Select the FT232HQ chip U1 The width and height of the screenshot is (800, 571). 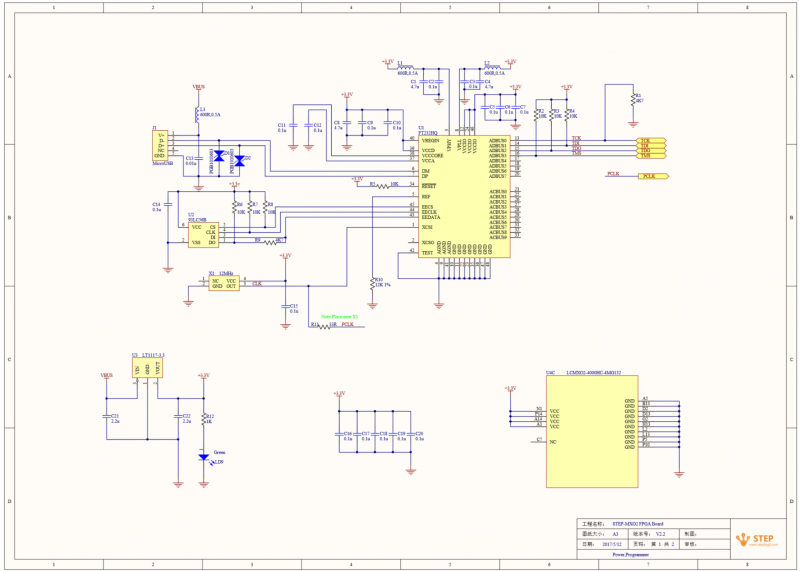pyautogui.click(x=464, y=196)
